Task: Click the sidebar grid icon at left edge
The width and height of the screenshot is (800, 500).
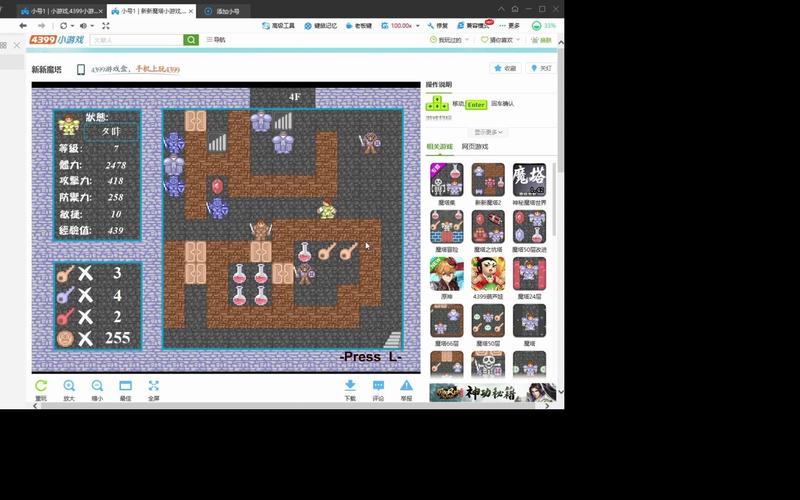Action: pyautogui.click(x=4, y=45)
